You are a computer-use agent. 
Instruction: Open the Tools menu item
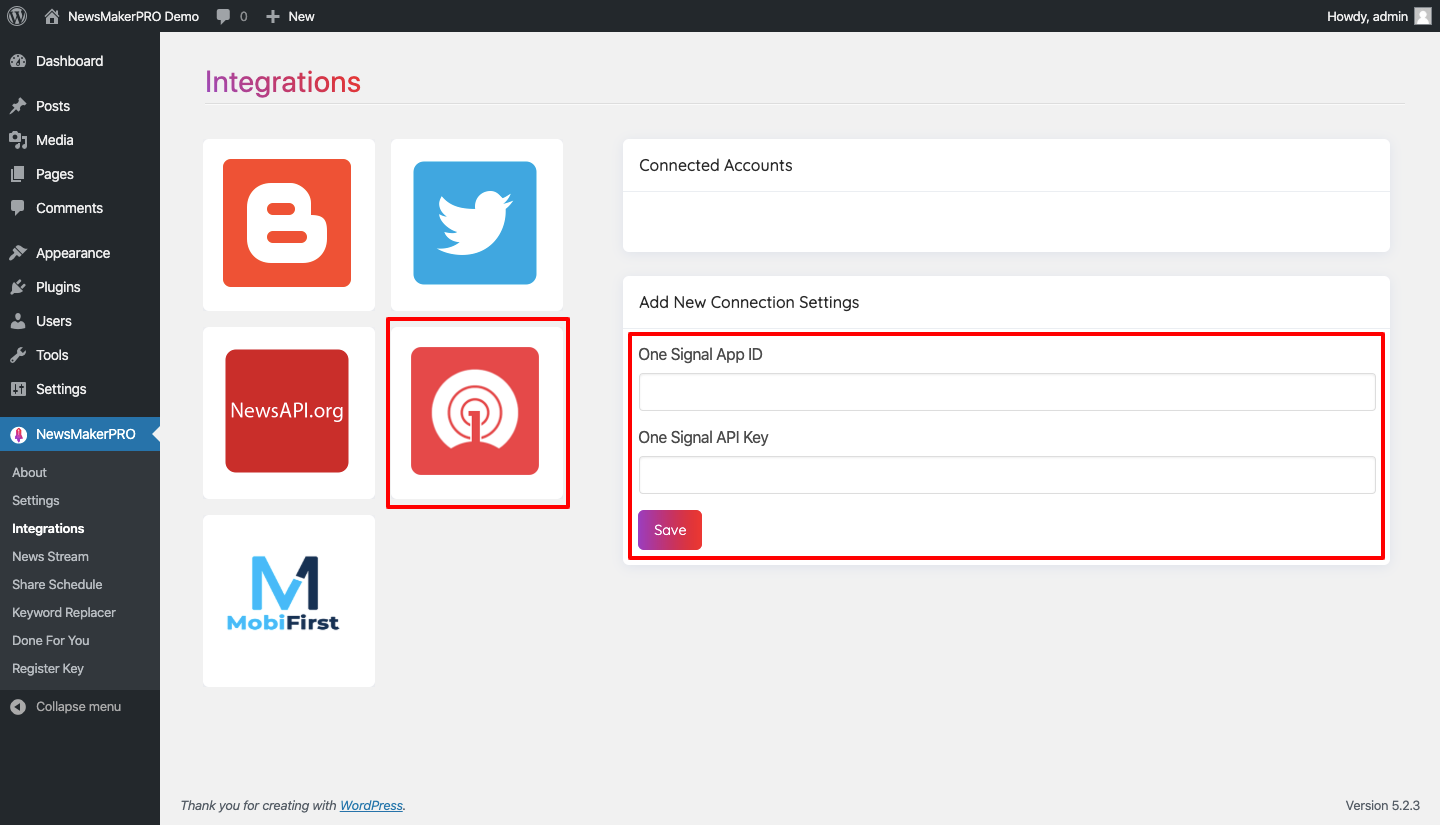coord(80,355)
